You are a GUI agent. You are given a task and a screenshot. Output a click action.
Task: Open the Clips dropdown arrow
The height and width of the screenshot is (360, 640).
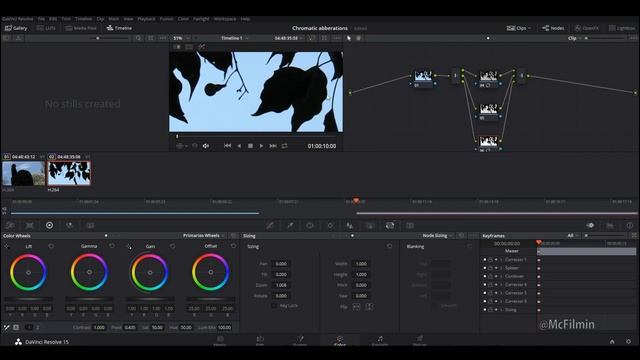tap(529, 28)
